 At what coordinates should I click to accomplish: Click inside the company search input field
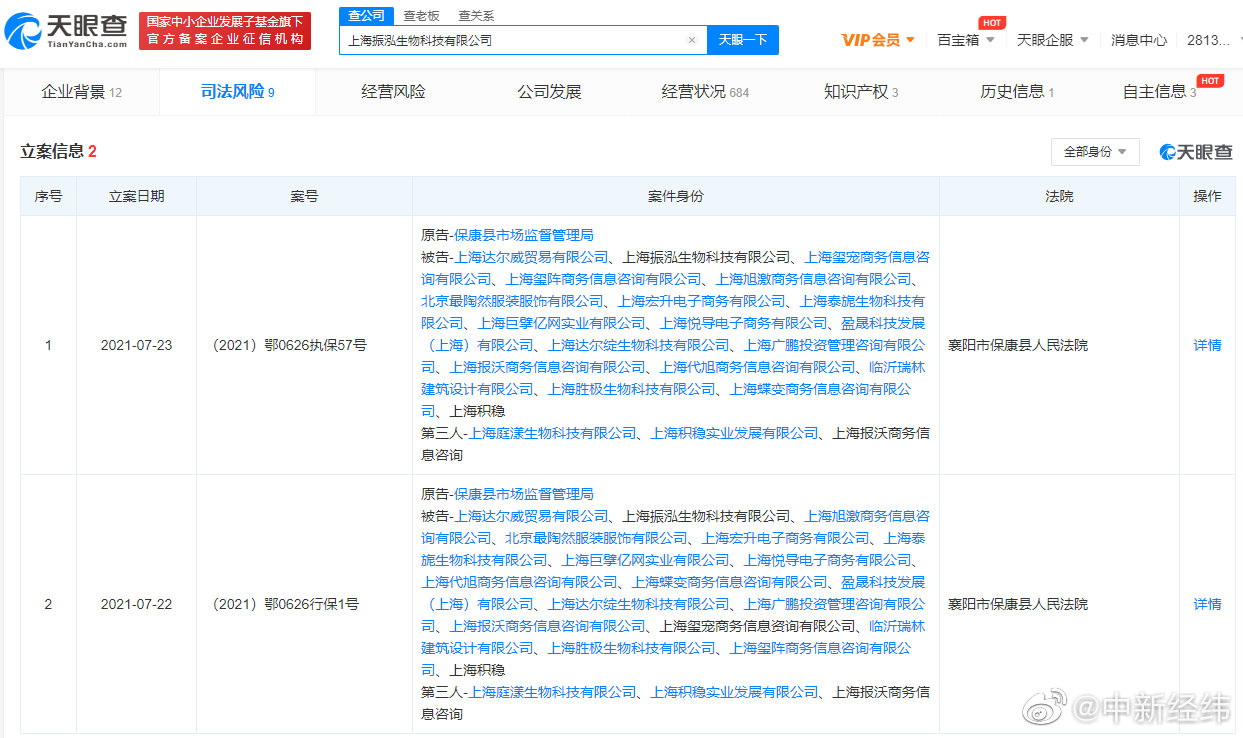coord(500,39)
